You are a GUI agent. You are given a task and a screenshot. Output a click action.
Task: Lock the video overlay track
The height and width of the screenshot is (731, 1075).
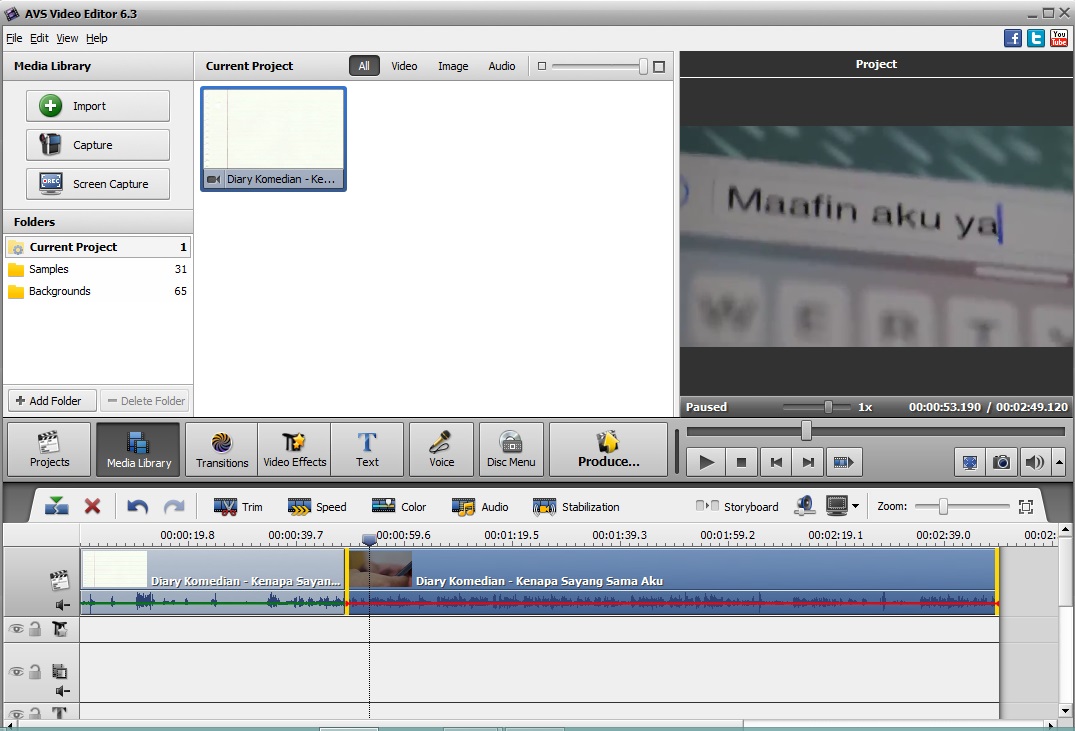35,672
